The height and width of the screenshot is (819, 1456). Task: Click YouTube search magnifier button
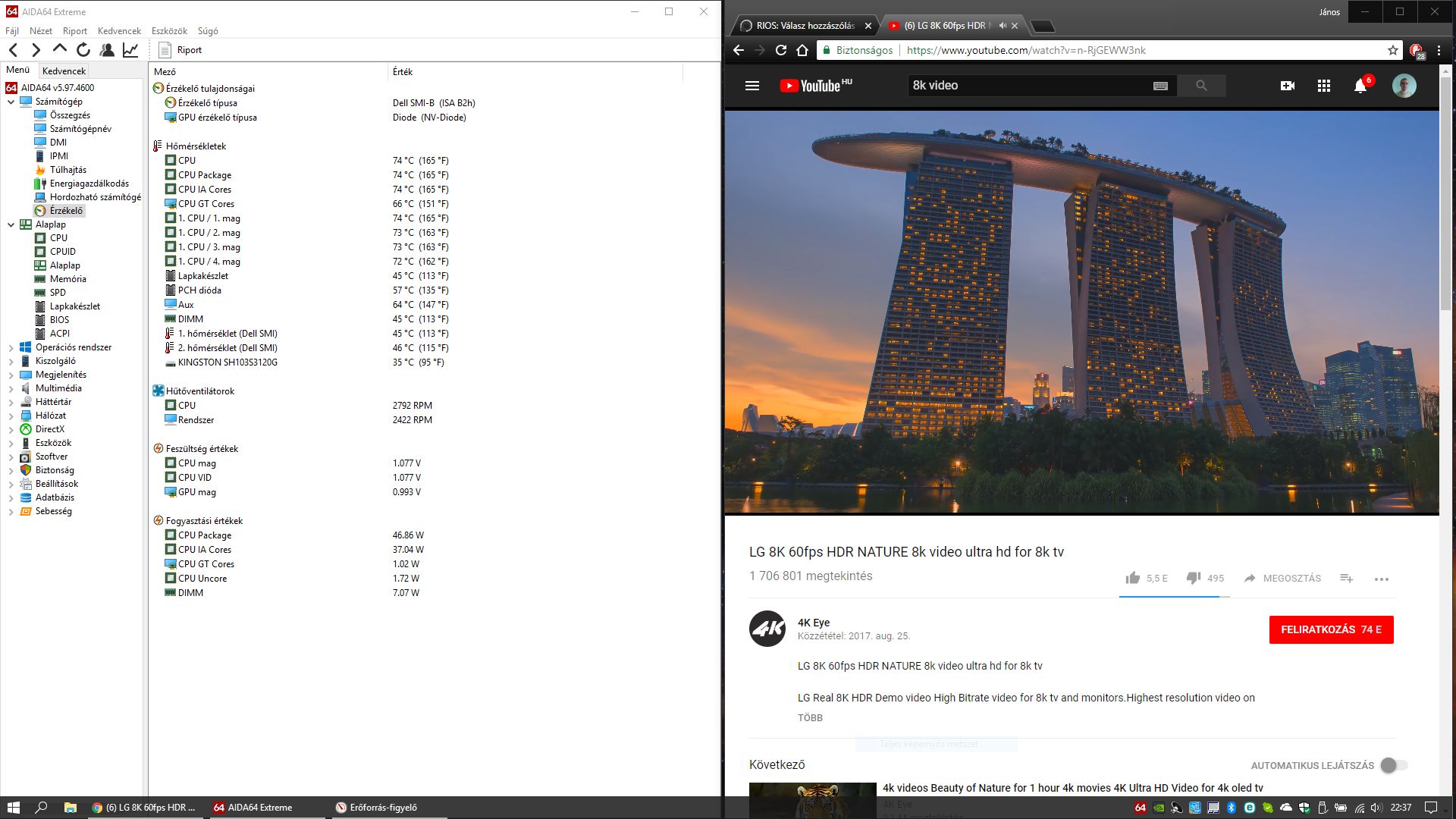pyautogui.click(x=1202, y=86)
